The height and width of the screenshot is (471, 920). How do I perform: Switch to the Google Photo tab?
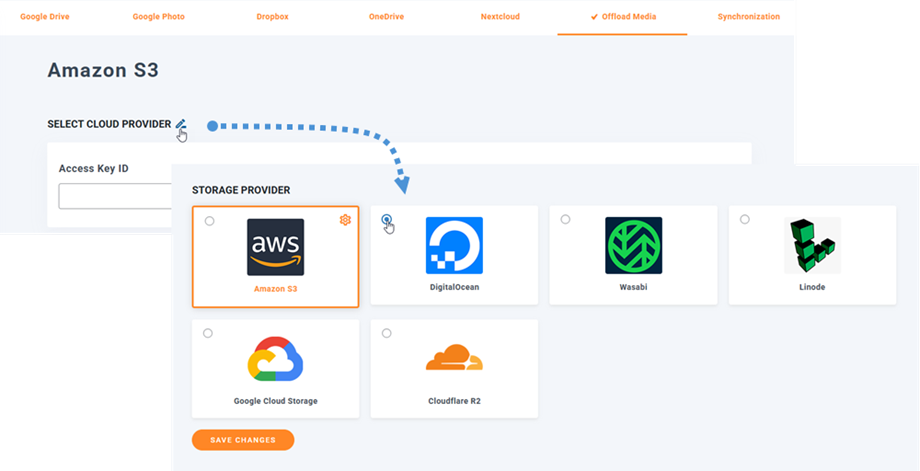(x=158, y=16)
